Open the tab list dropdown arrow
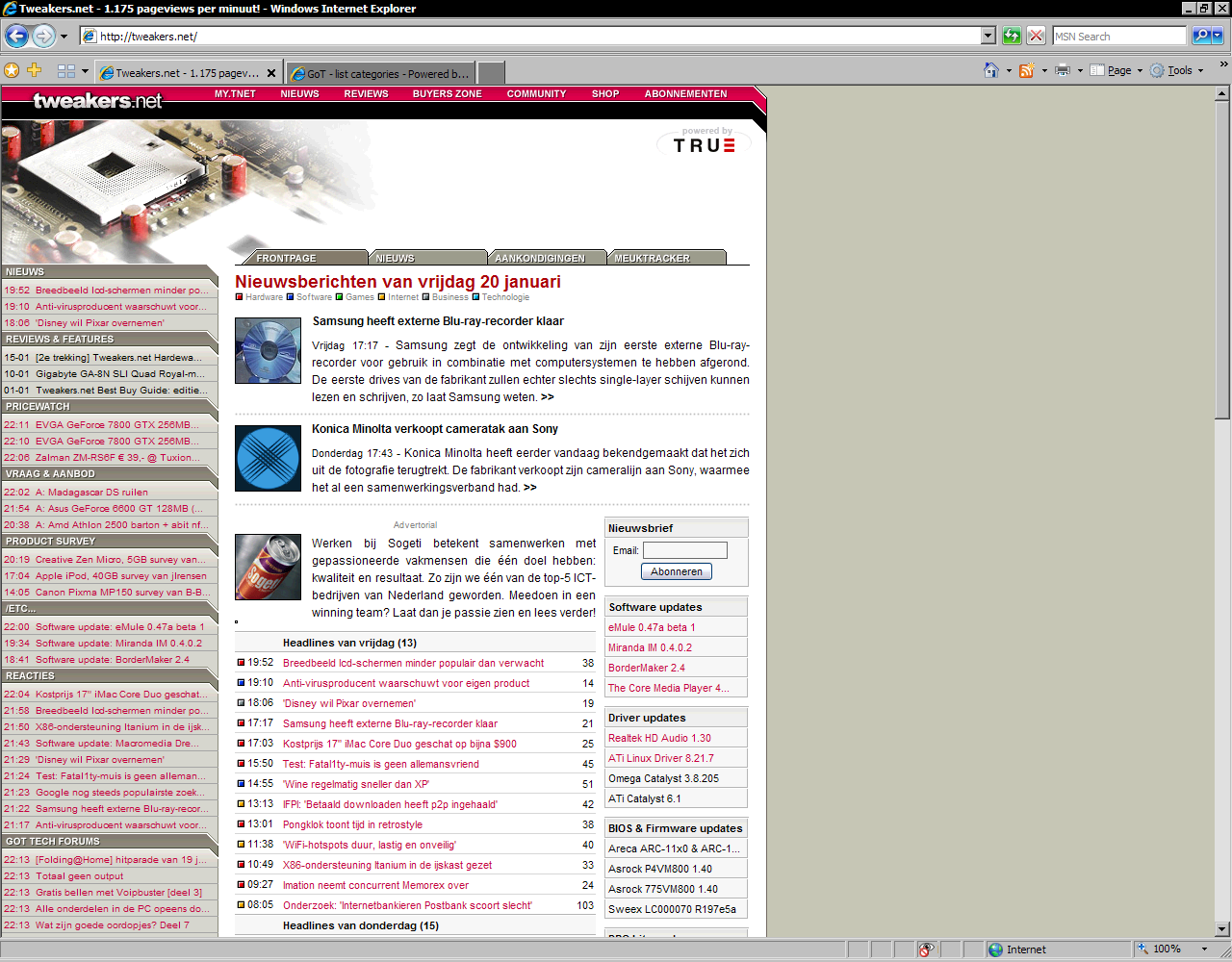 (85, 71)
